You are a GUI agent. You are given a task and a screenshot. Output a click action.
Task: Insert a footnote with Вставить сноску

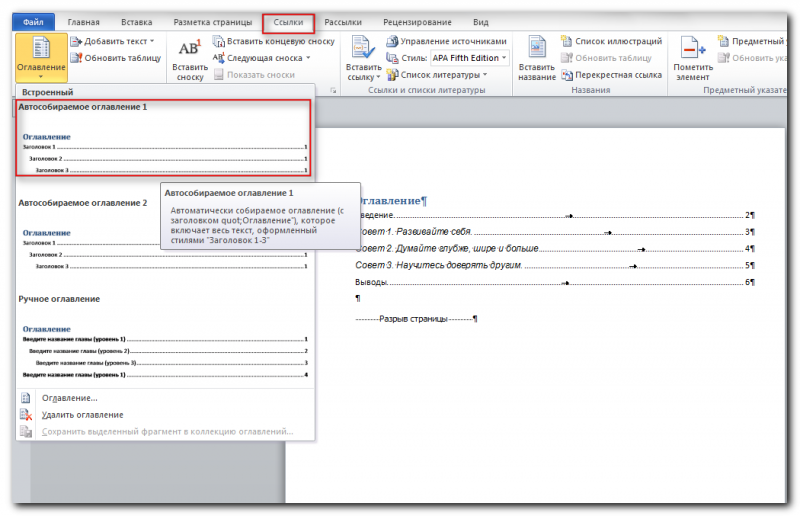tap(190, 60)
